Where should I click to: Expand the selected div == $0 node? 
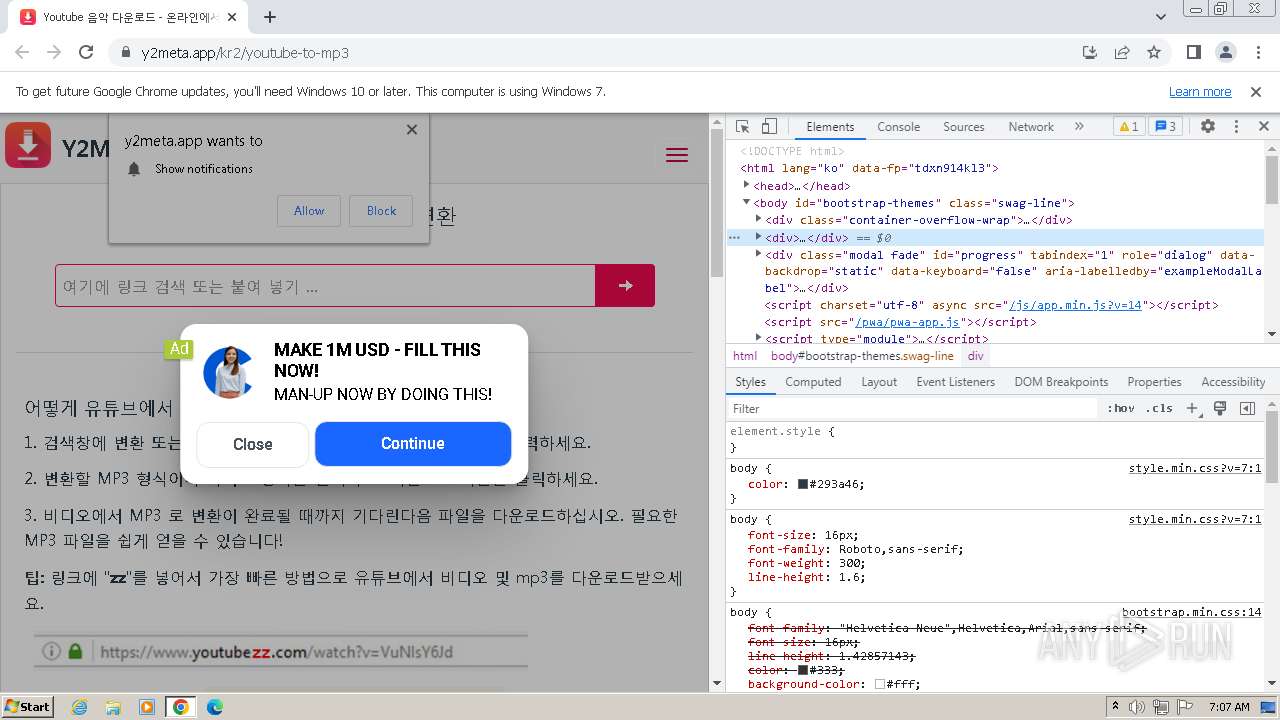(759, 238)
